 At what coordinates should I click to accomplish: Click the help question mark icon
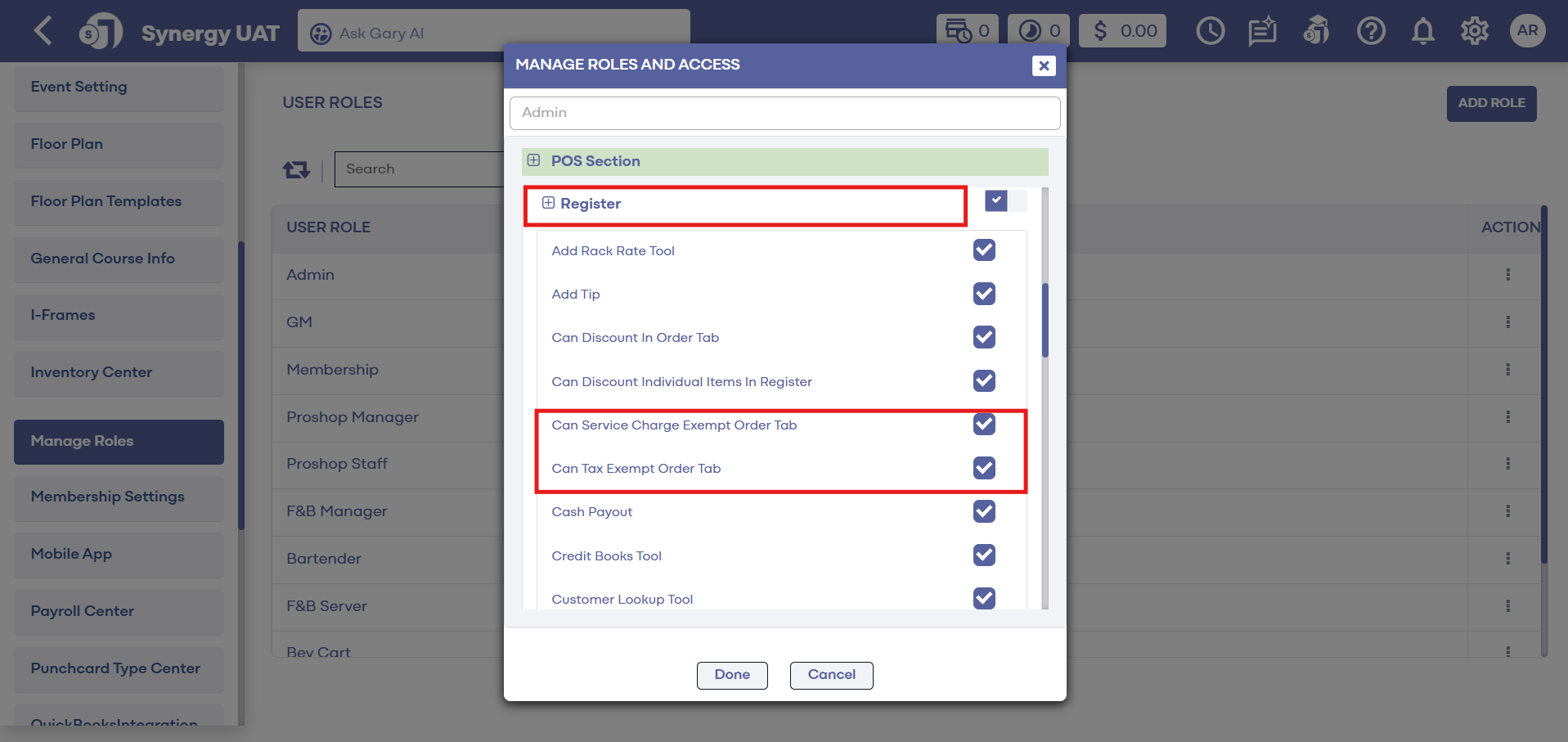coord(1370,32)
